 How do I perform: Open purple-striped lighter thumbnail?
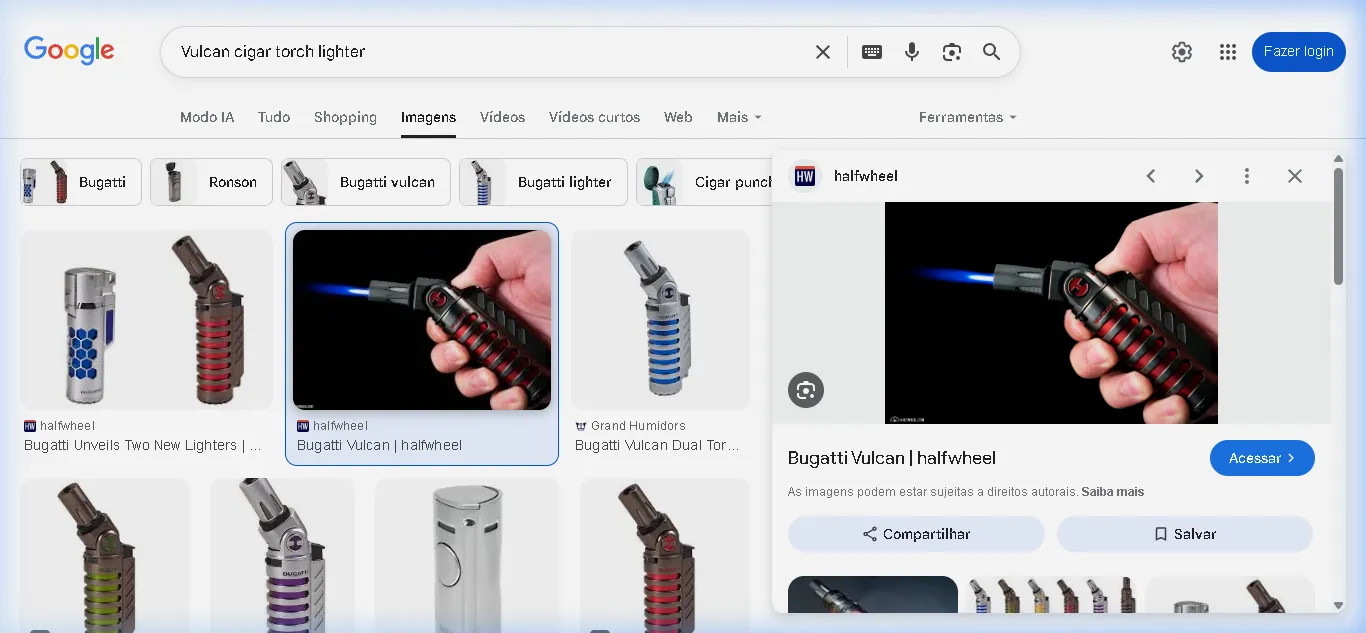coord(282,555)
